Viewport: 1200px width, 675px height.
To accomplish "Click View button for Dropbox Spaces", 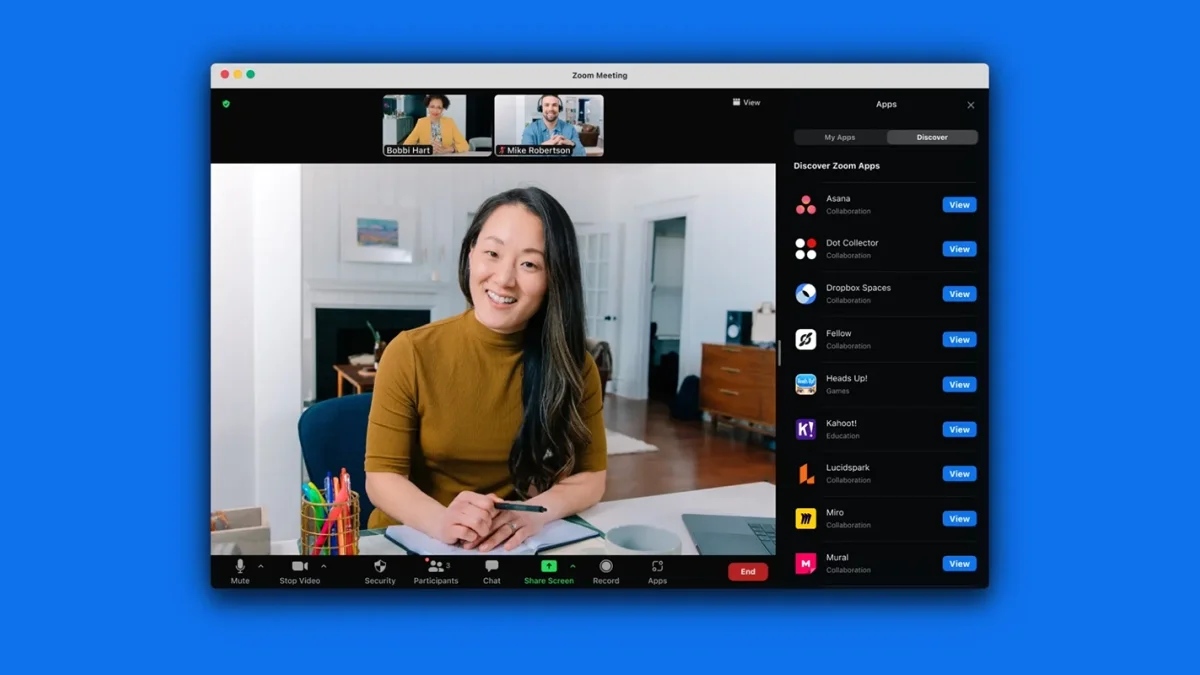I will (959, 294).
